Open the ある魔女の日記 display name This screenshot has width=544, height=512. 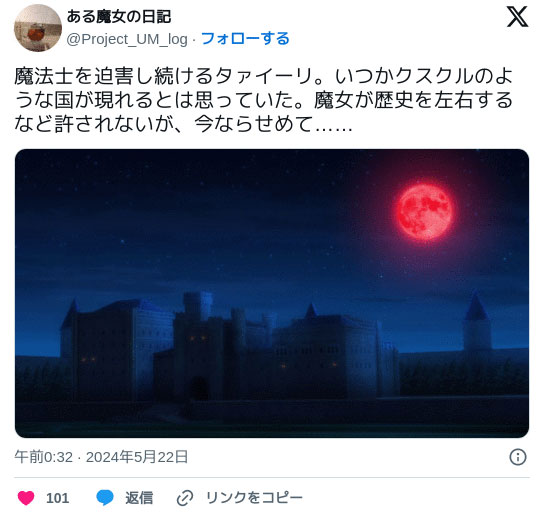pyautogui.click(x=119, y=17)
